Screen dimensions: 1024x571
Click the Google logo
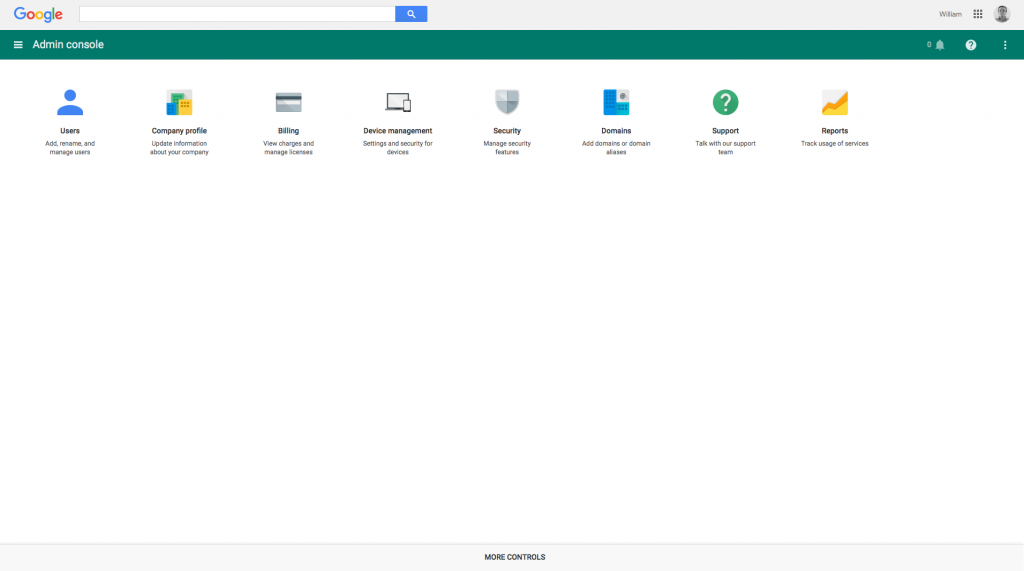coord(38,14)
